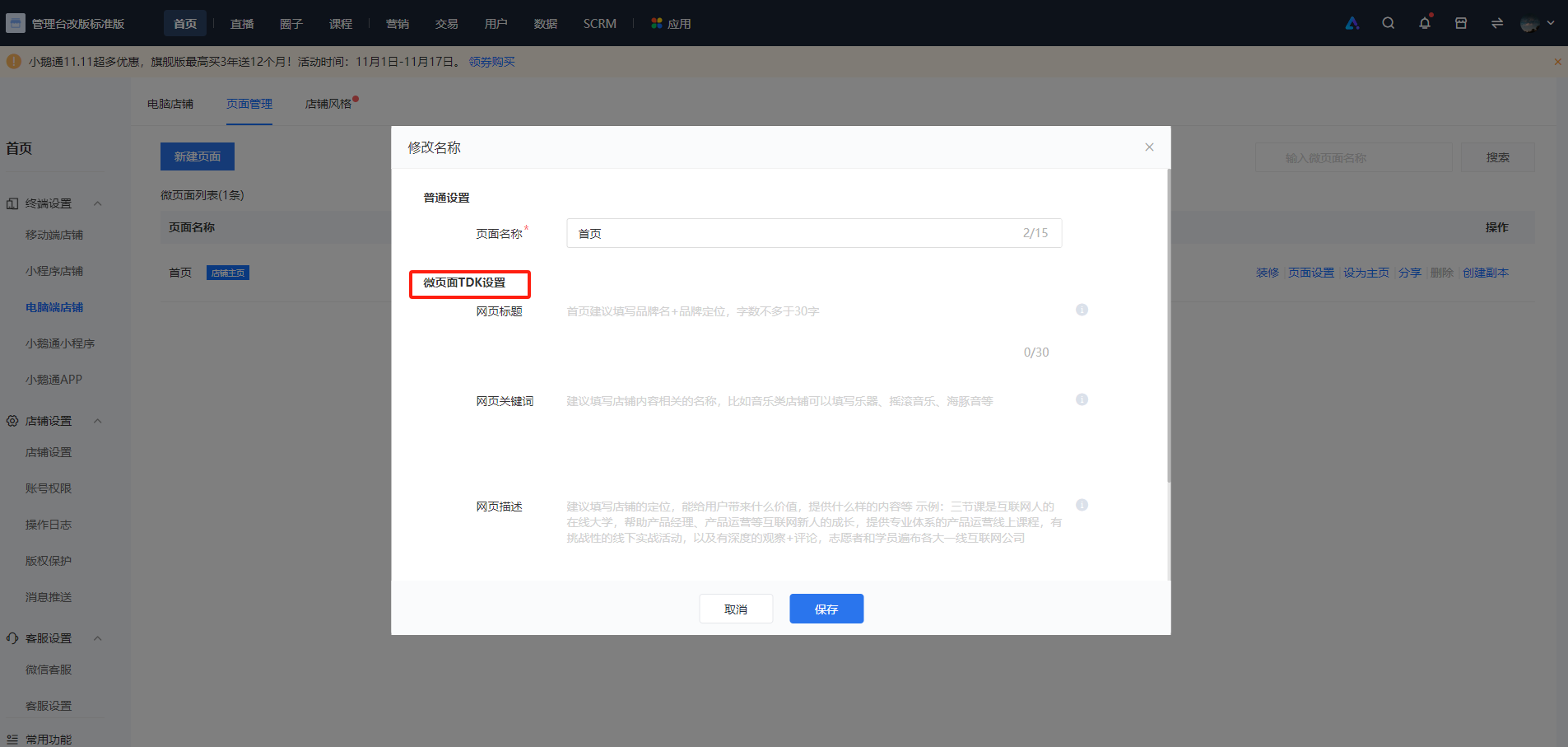This screenshot has width=1568, height=747.
Task: Open the 数据 top navigation item
Action: pos(546,24)
